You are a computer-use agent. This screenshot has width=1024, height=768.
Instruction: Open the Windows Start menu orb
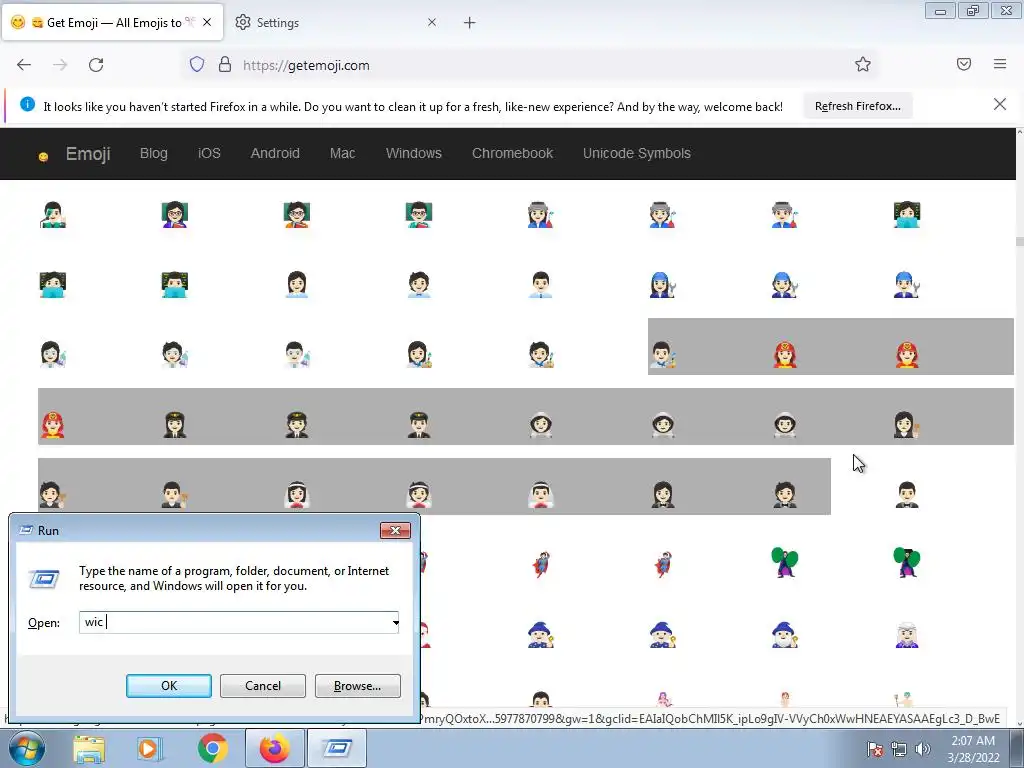(x=26, y=748)
